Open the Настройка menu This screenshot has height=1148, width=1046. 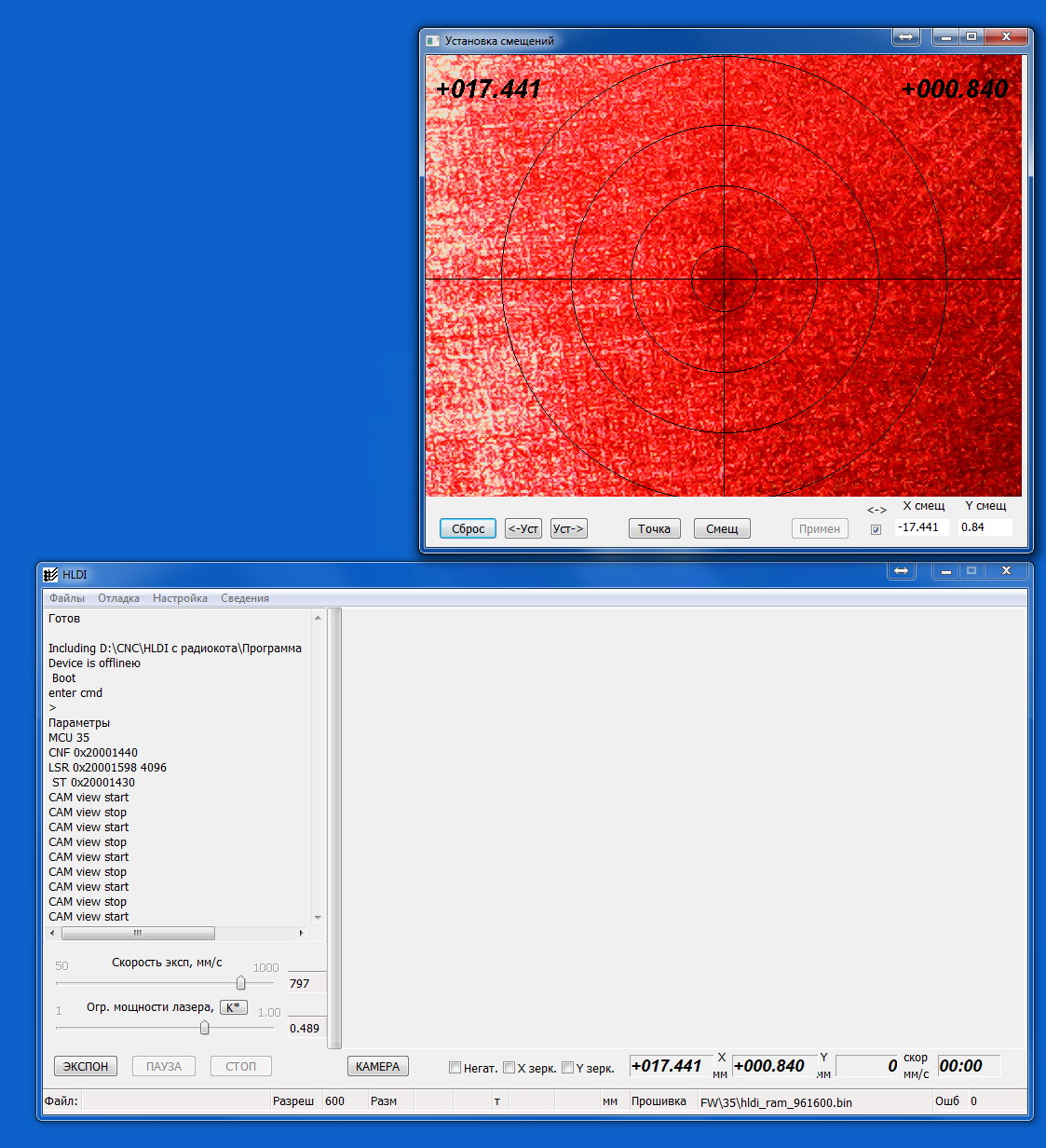pos(180,598)
